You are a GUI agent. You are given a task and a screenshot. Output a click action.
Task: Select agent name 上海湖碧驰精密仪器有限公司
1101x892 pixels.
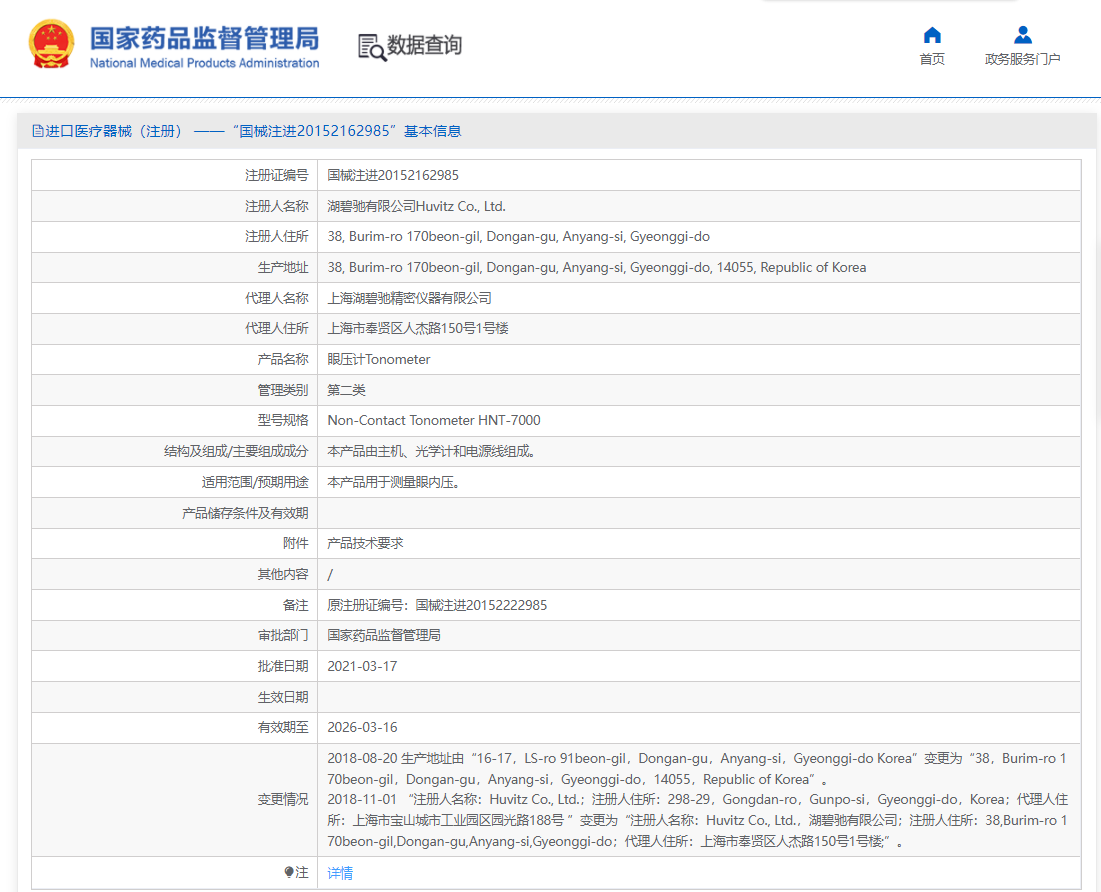click(x=409, y=299)
